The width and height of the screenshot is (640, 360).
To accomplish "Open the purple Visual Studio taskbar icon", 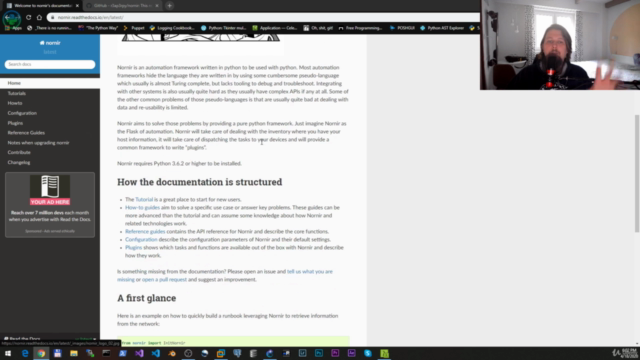I will [x=139, y=353].
